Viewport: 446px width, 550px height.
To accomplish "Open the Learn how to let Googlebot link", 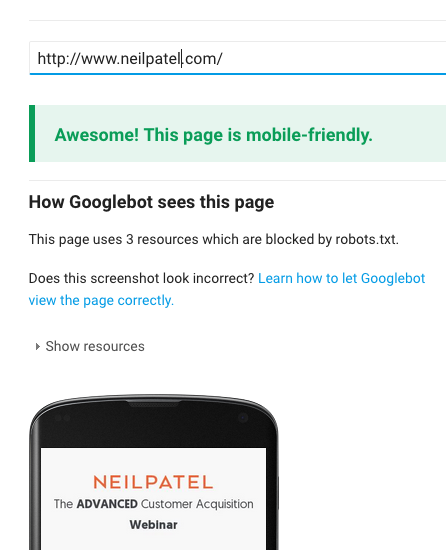I will [341, 279].
